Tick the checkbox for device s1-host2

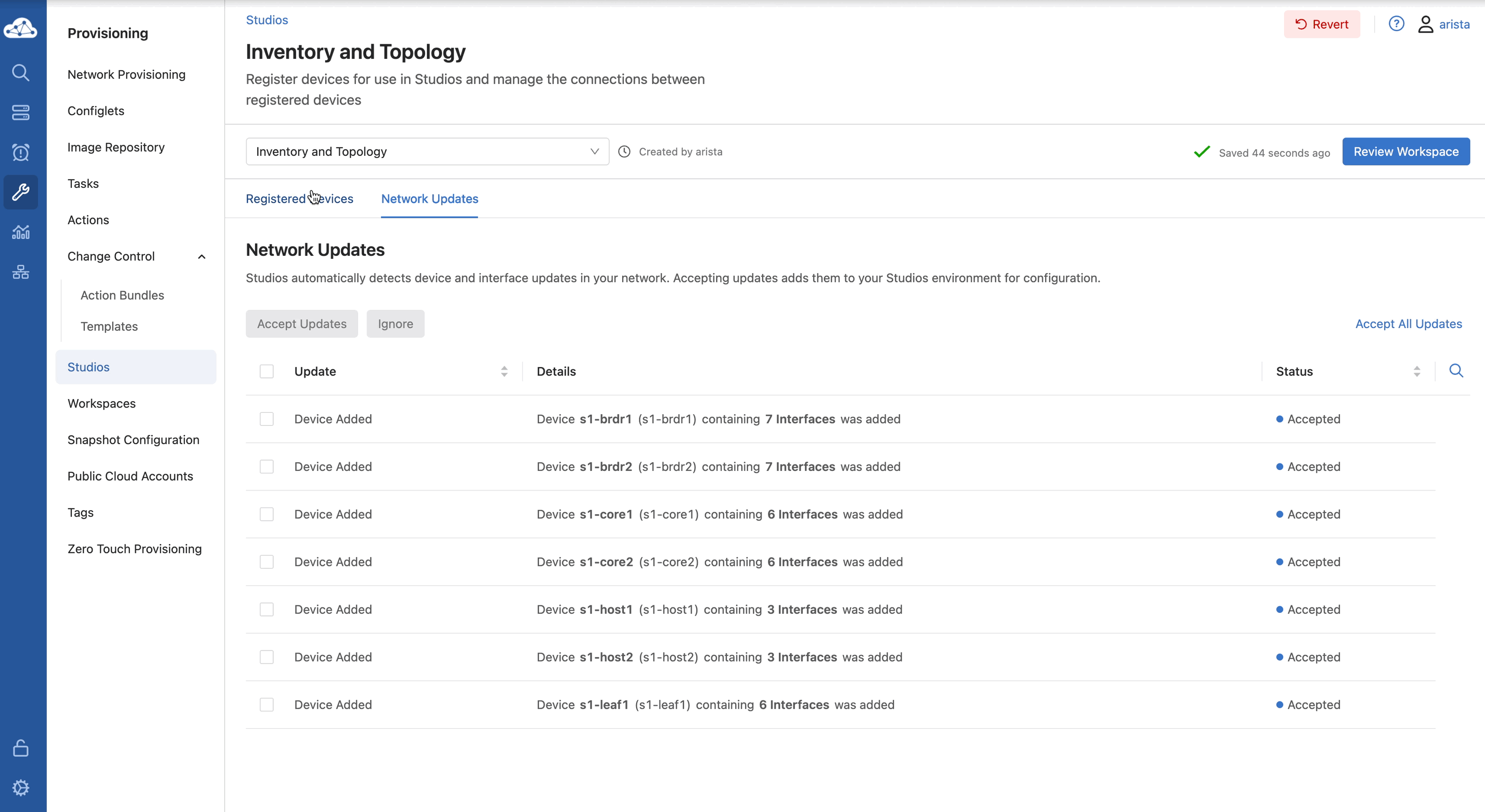[266, 657]
